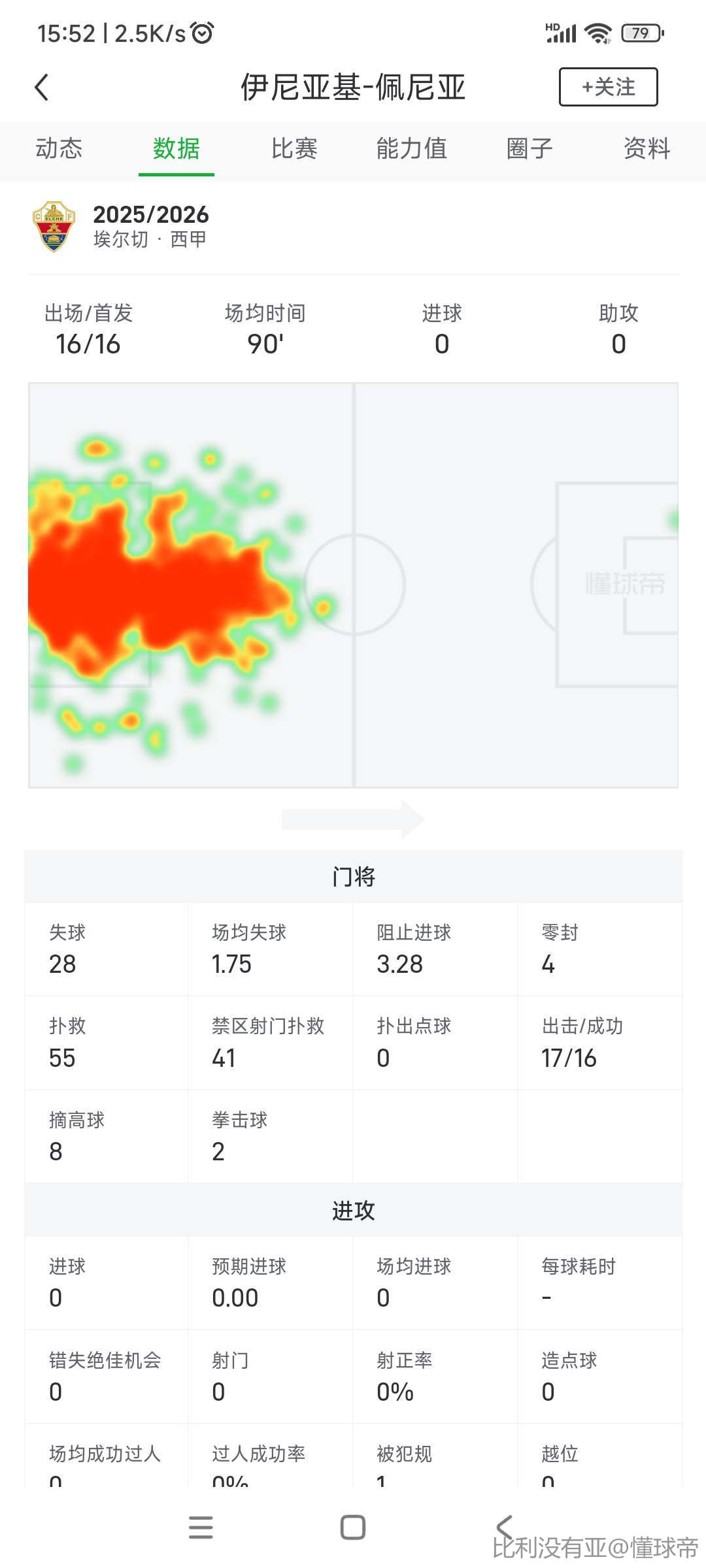Image resolution: width=706 pixels, height=1568 pixels.
Task: Tap the Android recent apps menu icon
Action: [201, 1527]
